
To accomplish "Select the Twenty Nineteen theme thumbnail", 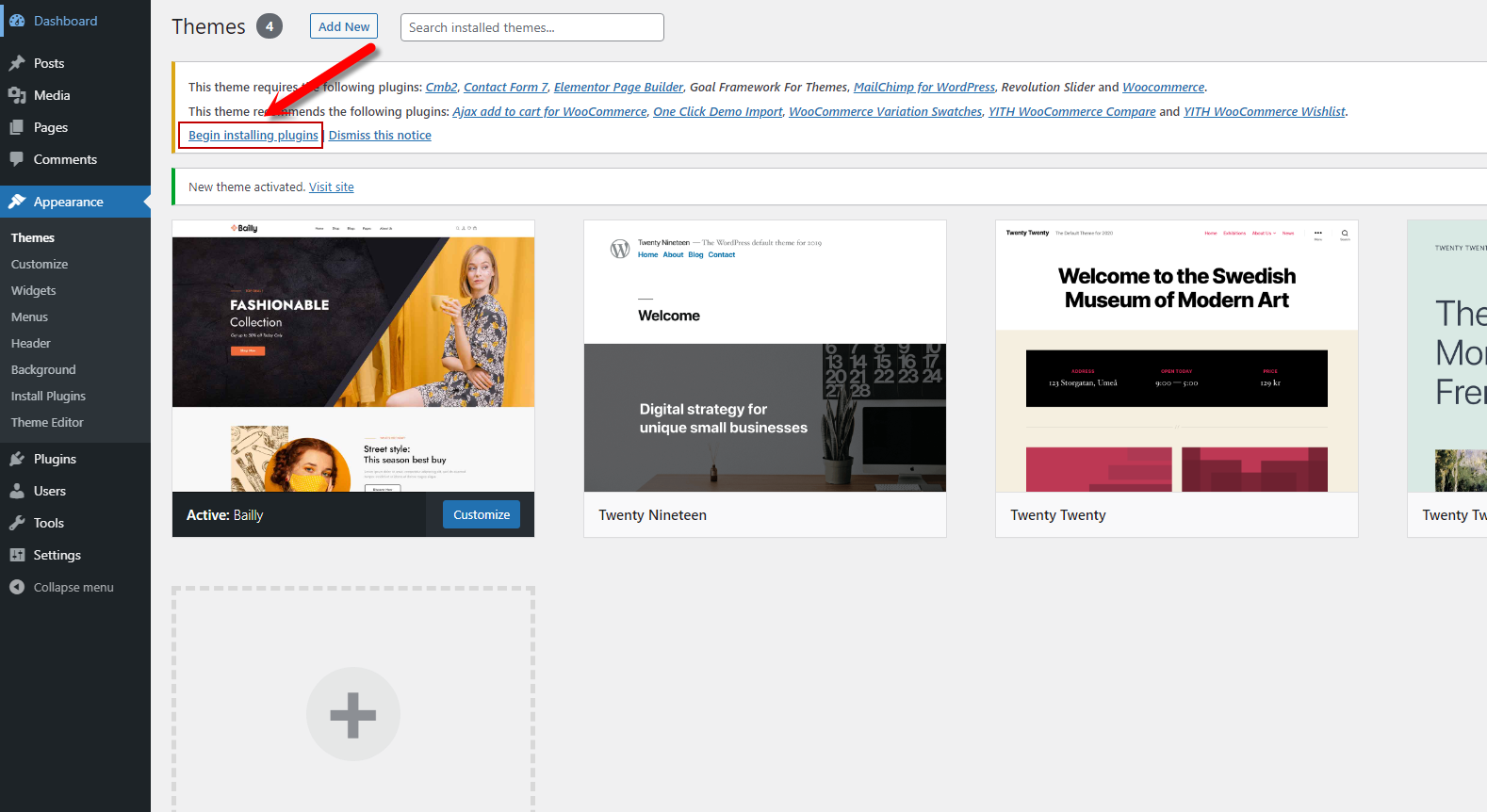I will click(765, 356).
